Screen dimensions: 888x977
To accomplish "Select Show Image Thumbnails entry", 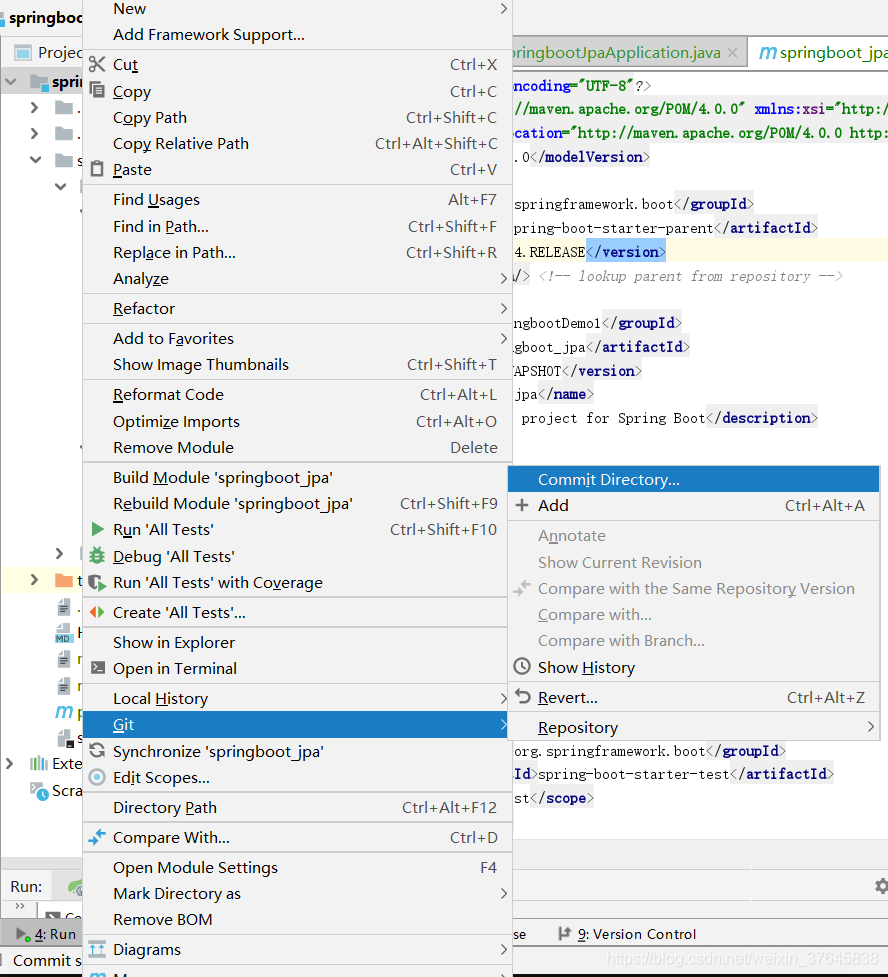I will coord(297,365).
